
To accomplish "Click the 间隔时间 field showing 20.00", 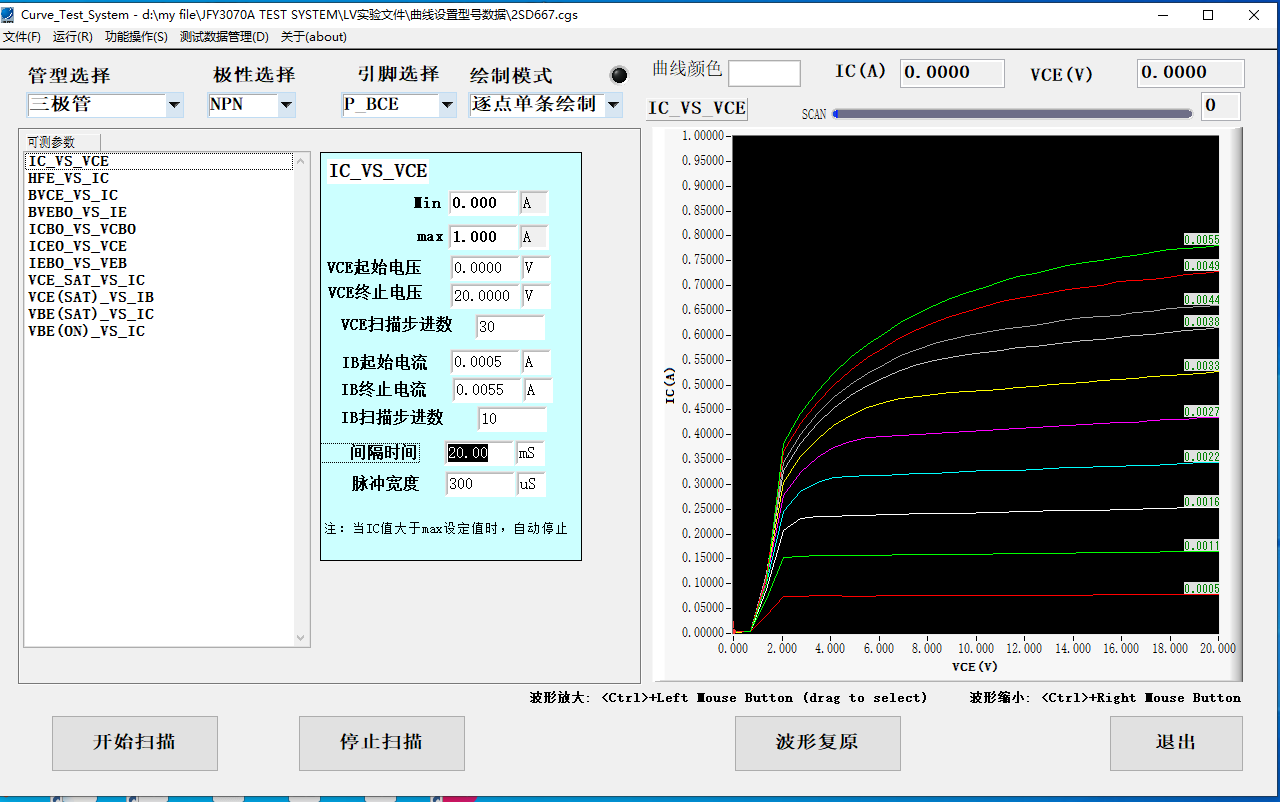I will (x=479, y=453).
